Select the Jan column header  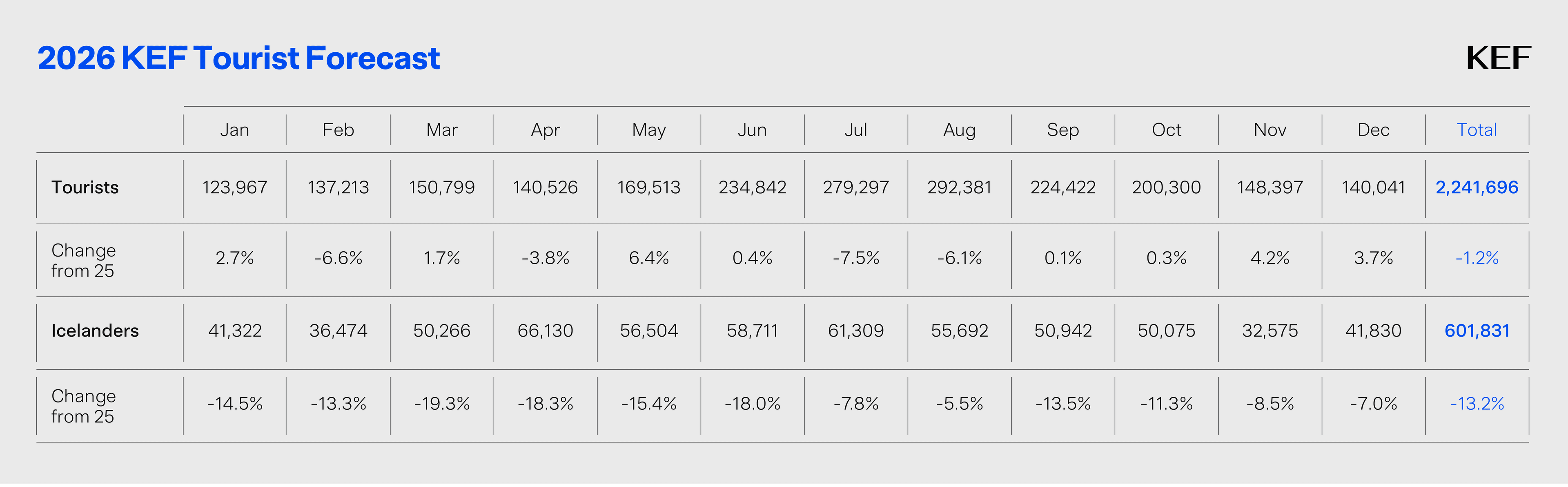(234, 130)
